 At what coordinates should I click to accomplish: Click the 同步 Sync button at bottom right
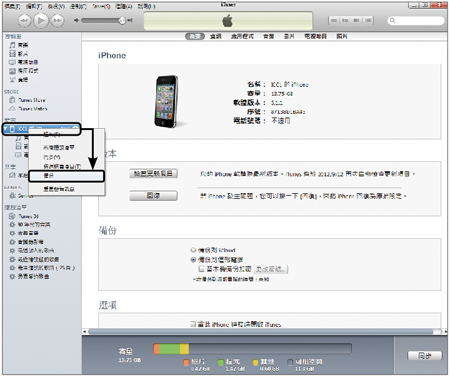click(x=425, y=356)
